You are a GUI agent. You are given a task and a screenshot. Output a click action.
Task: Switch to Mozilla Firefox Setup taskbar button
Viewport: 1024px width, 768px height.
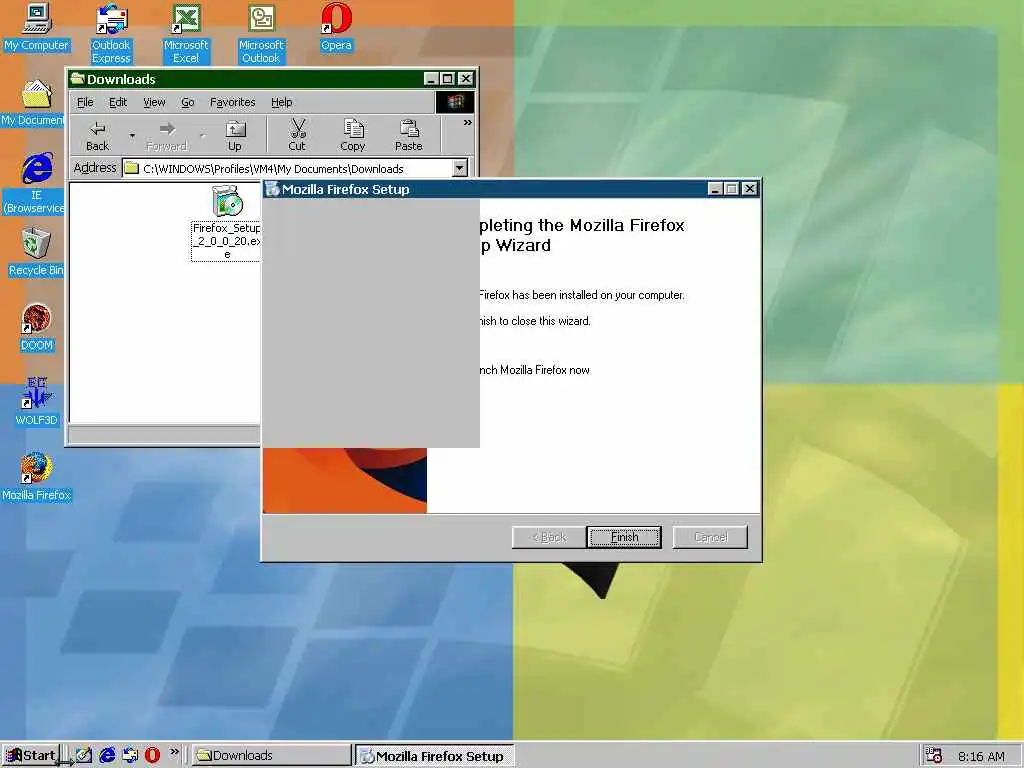coord(435,756)
